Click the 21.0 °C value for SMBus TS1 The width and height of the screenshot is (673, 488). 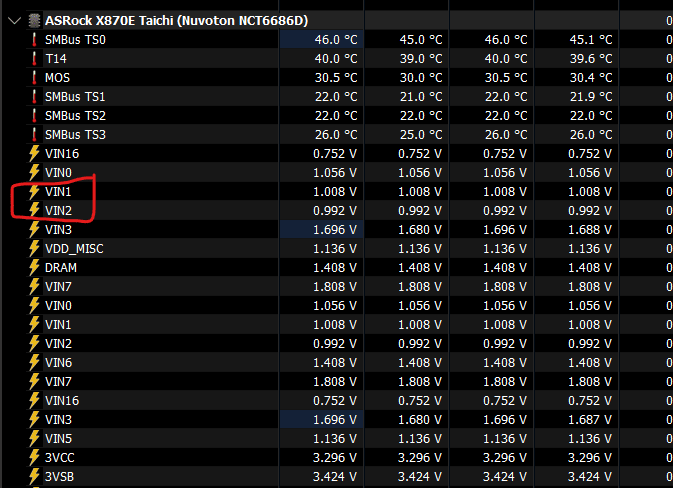click(x=421, y=97)
